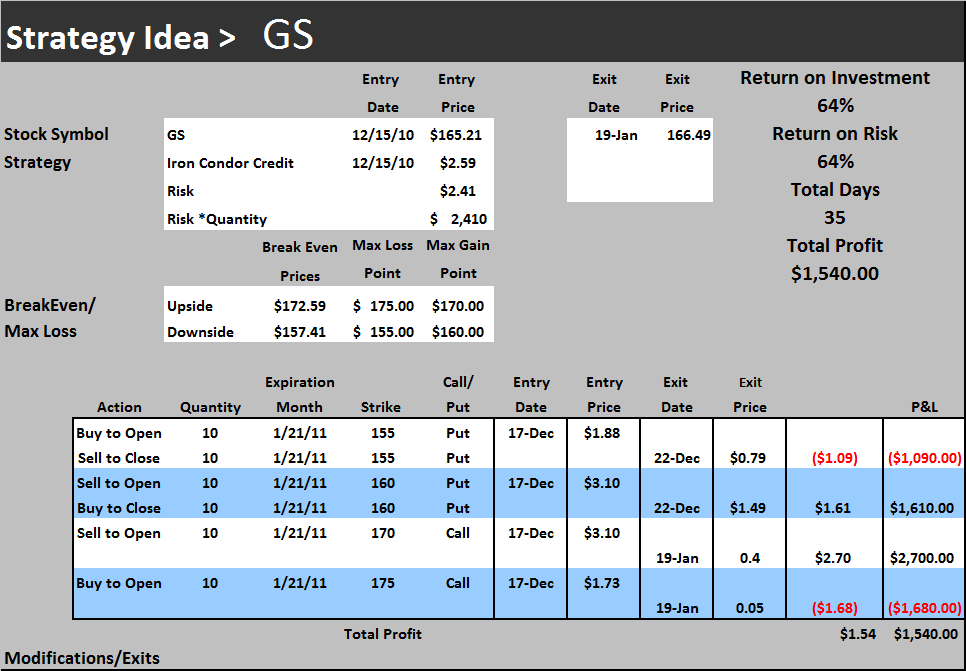
Task: Select "Buy to Open" in the 155 Put row
Action: click(x=119, y=433)
